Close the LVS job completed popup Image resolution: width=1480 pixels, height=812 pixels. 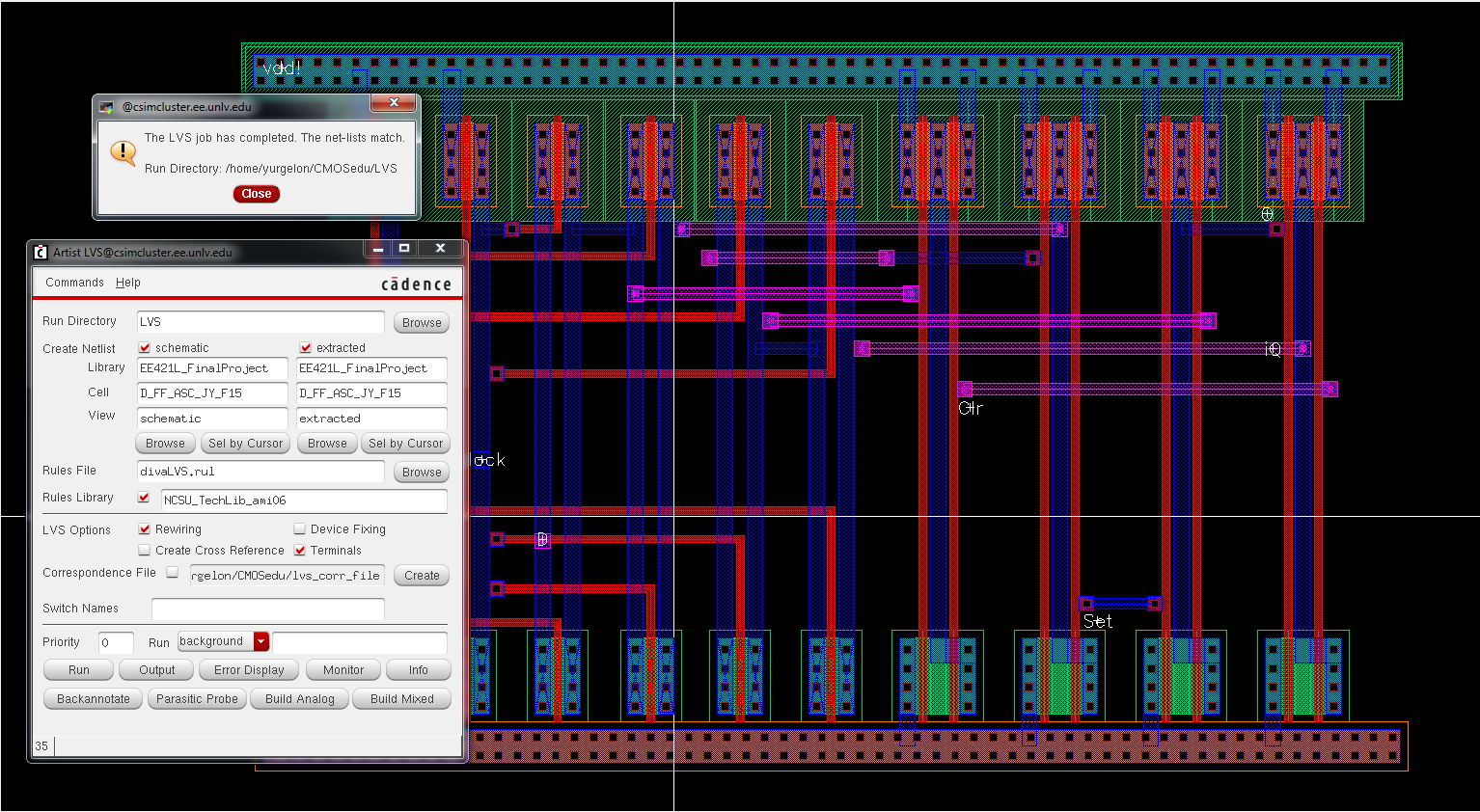(256, 194)
